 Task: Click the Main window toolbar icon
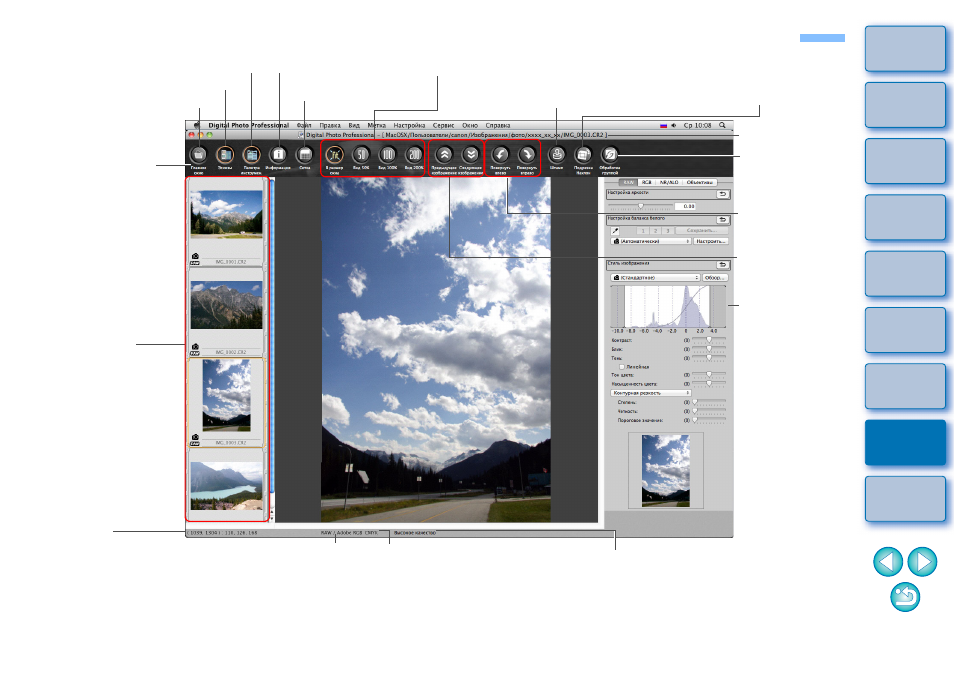(199, 155)
